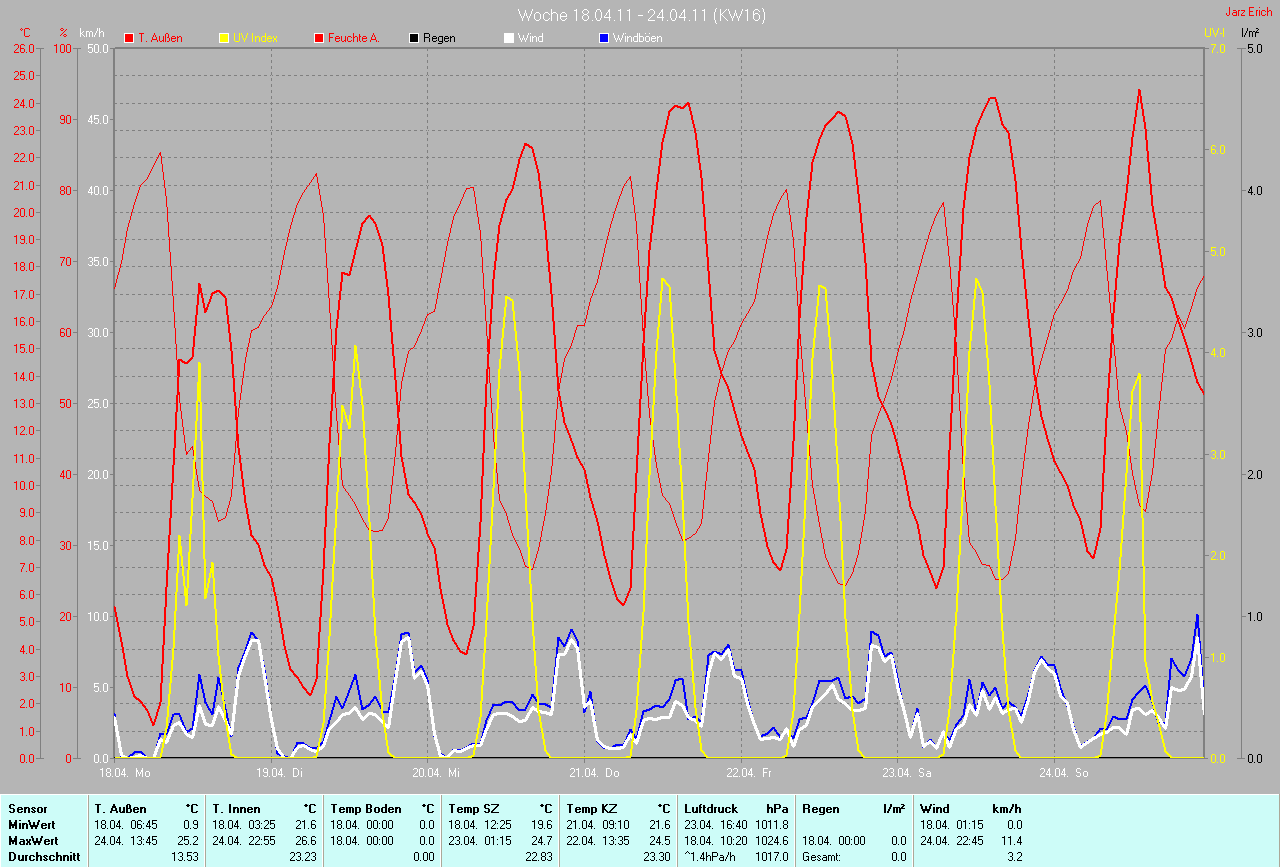This screenshot has height=867, width=1280.
Task: Click the black Regen legend swatch
Action: pos(414,38)
